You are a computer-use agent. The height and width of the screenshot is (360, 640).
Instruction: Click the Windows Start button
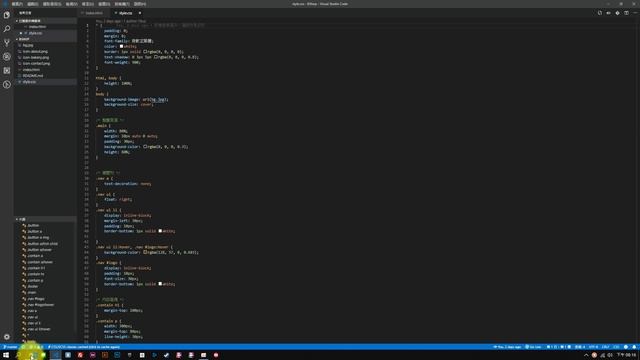[x=6, y=355]
